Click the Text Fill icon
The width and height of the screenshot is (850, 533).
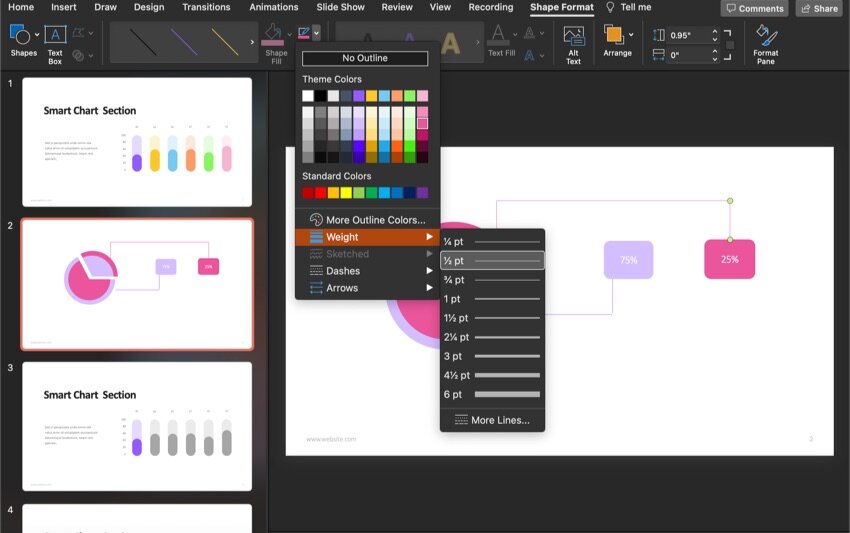[502, 40]
